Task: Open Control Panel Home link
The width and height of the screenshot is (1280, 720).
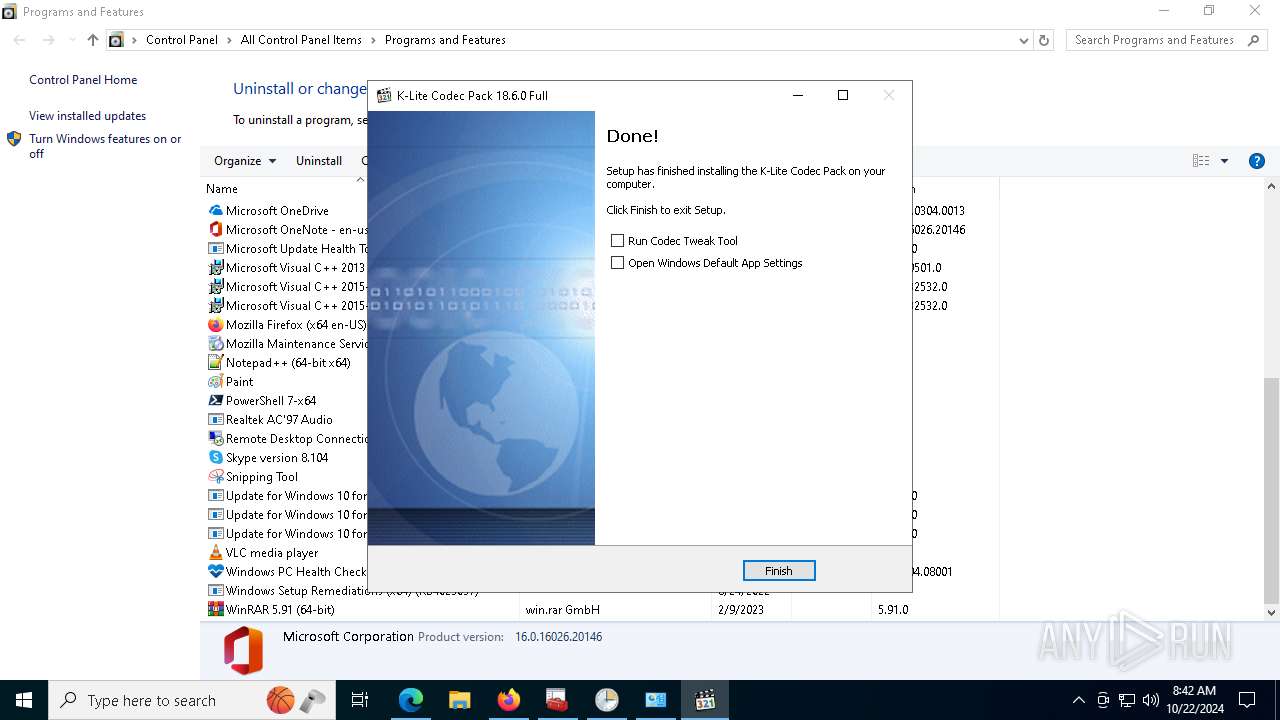Action: click(83, 80)
